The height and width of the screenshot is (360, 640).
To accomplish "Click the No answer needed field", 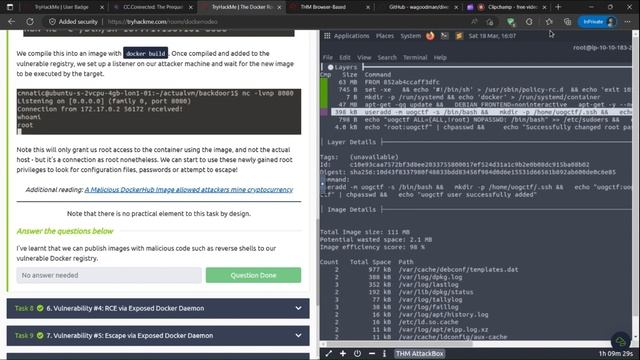I will (x=109, y=275).
